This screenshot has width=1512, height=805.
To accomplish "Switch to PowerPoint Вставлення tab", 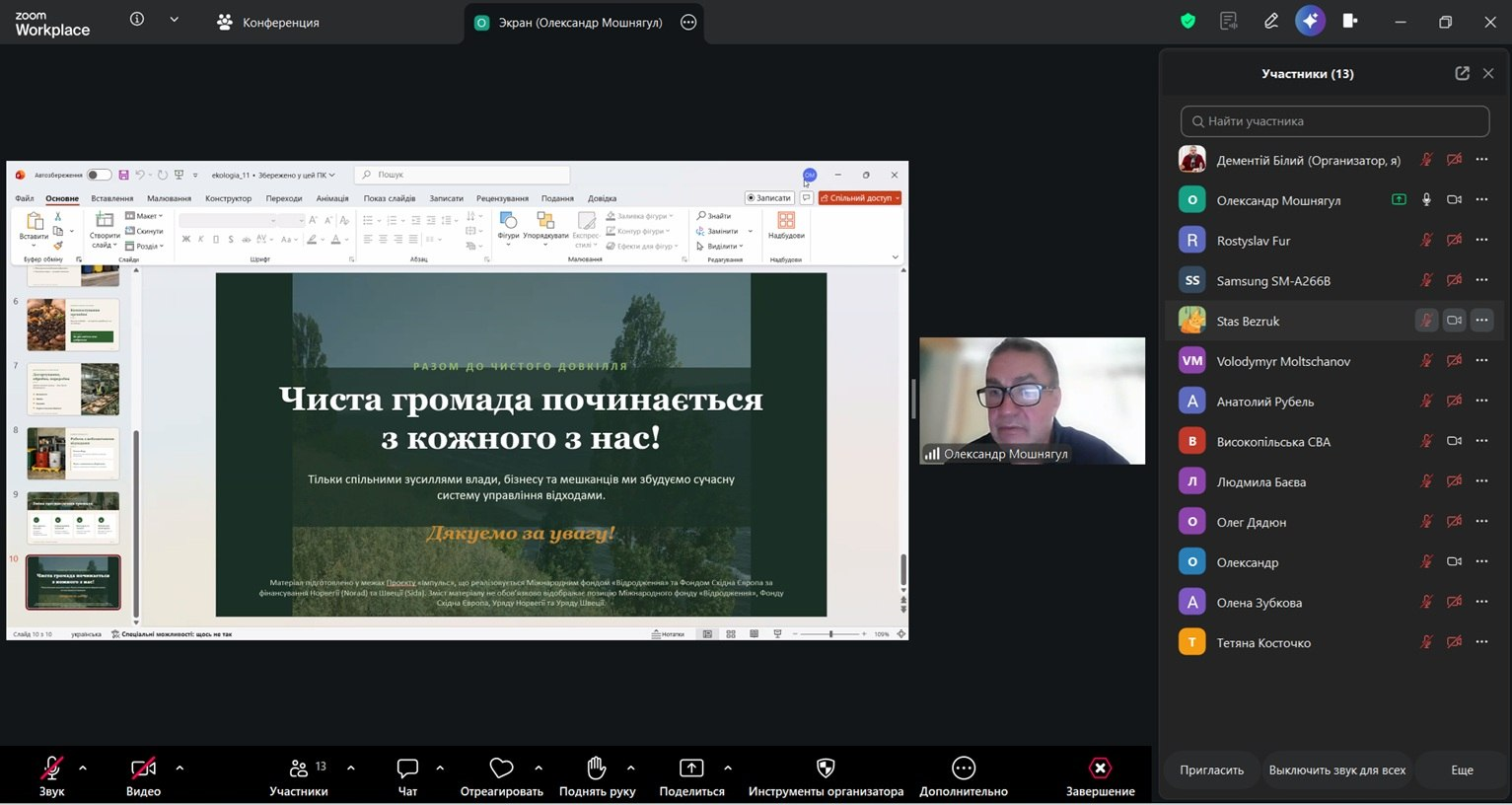I will [111, 198].
